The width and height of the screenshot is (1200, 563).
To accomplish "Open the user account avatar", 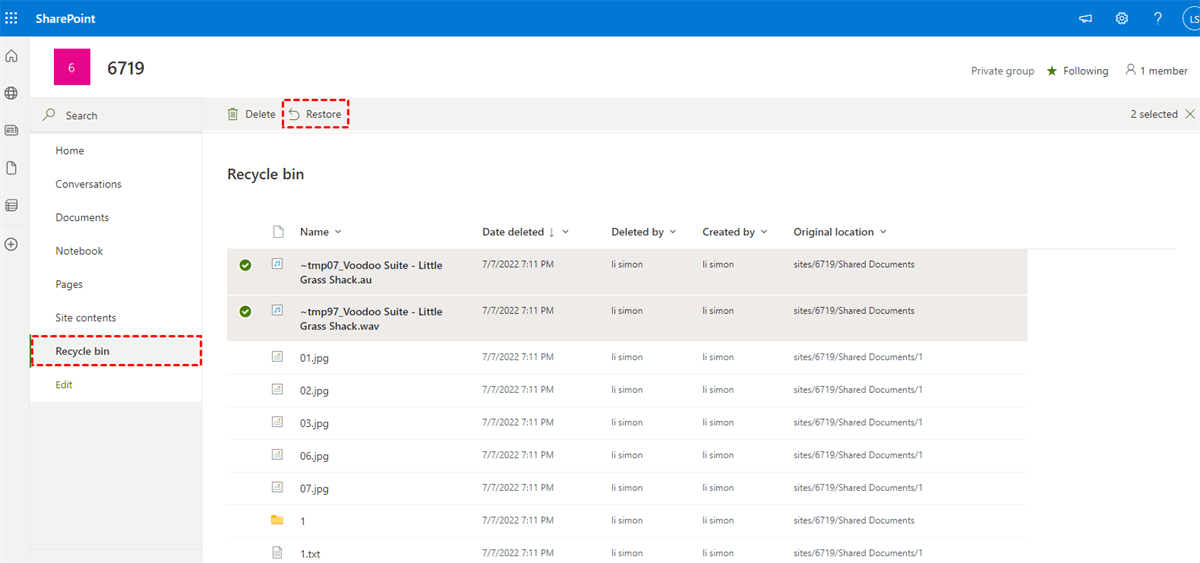I will tap(1190, 18).
